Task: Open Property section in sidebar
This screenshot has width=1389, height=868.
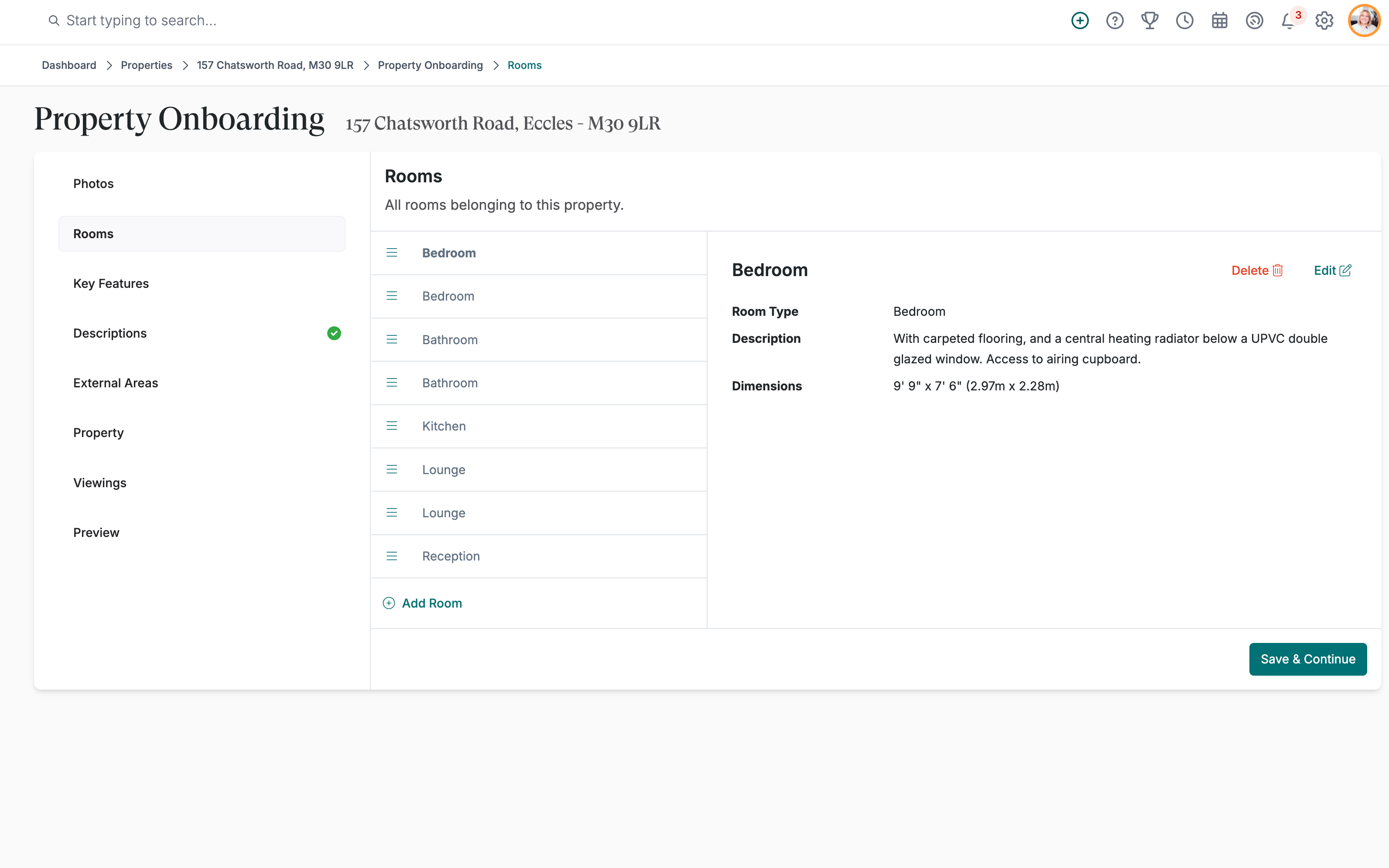Action: pos(202,433)
